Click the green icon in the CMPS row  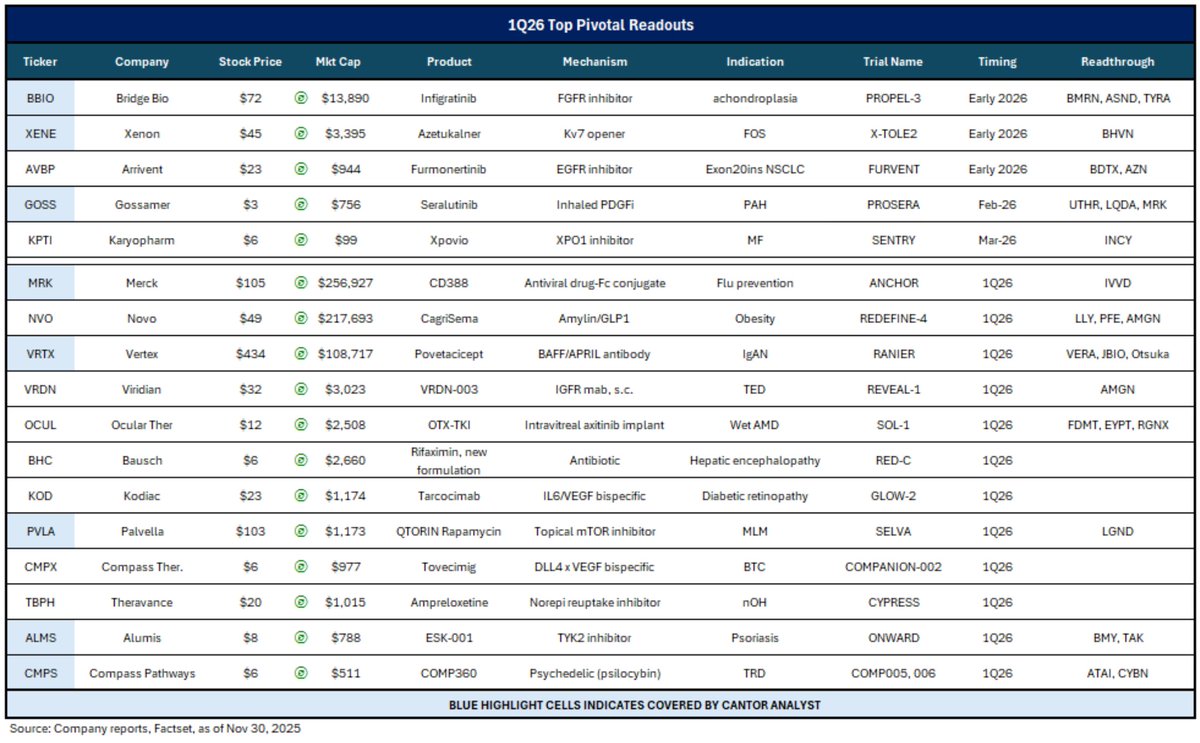pos(300,673)
